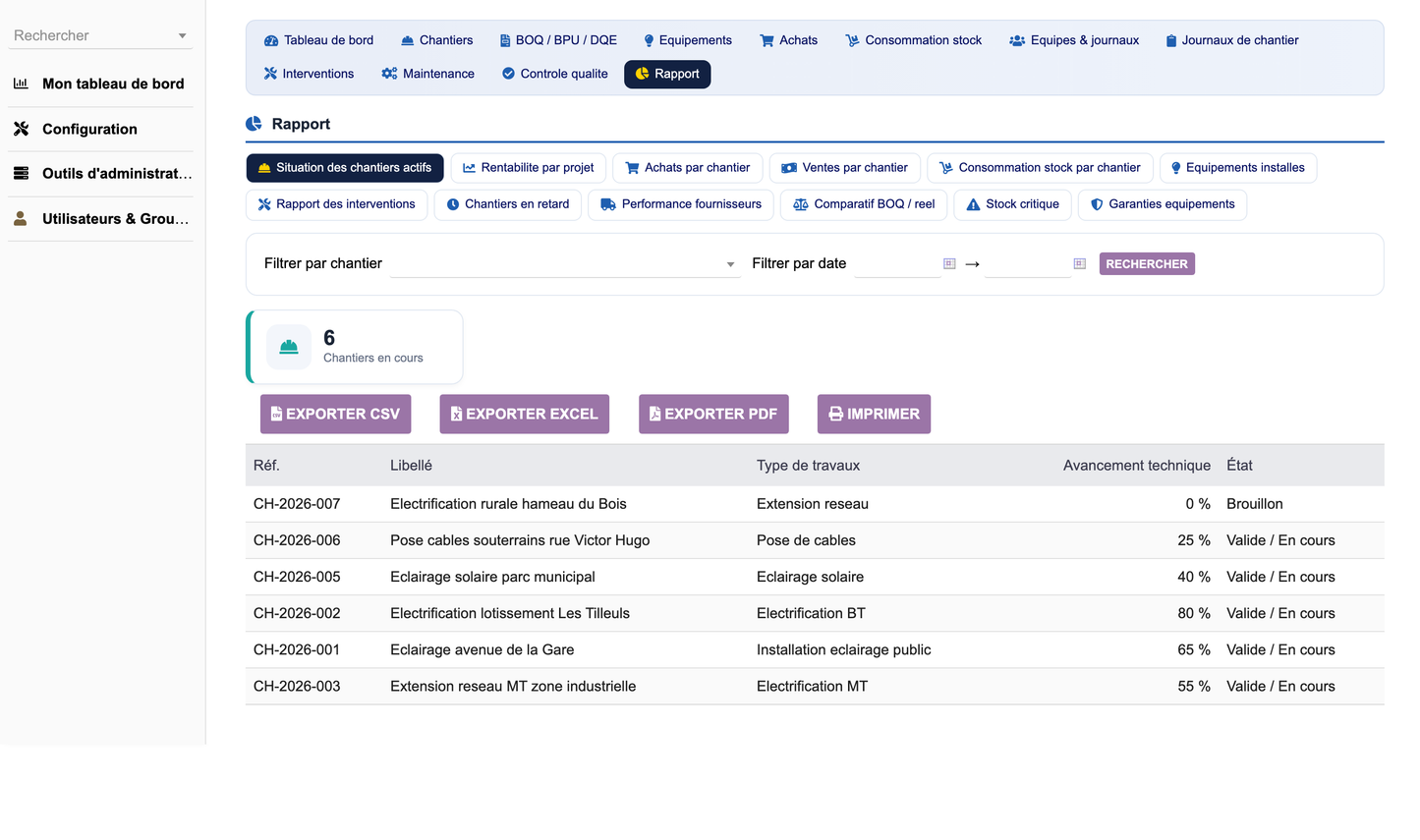Click the Ventes par chantier money icon
1420x840 pixels.
coord(789,168)
